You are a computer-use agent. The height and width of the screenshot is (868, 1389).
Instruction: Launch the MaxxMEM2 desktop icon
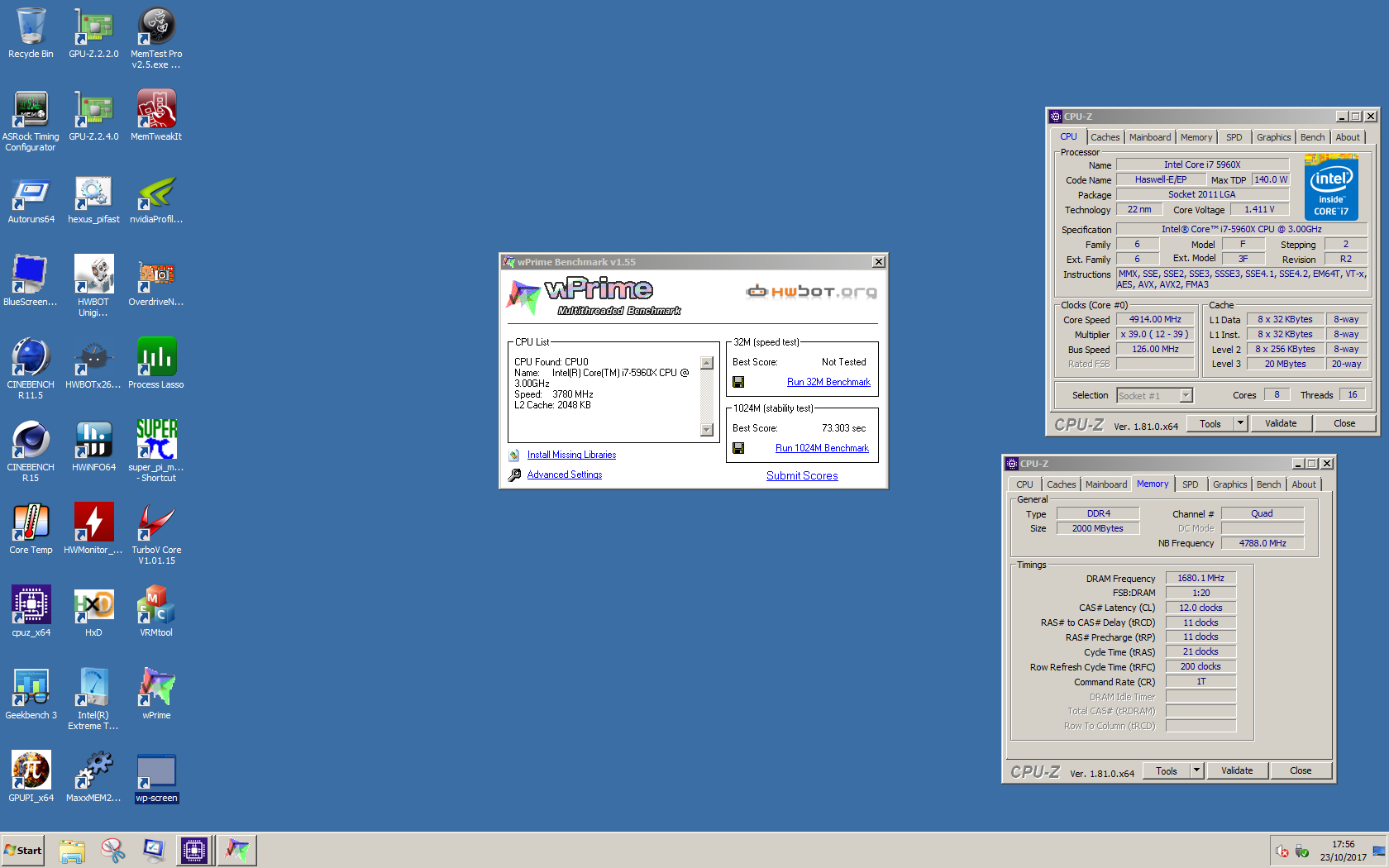point(93,777)
